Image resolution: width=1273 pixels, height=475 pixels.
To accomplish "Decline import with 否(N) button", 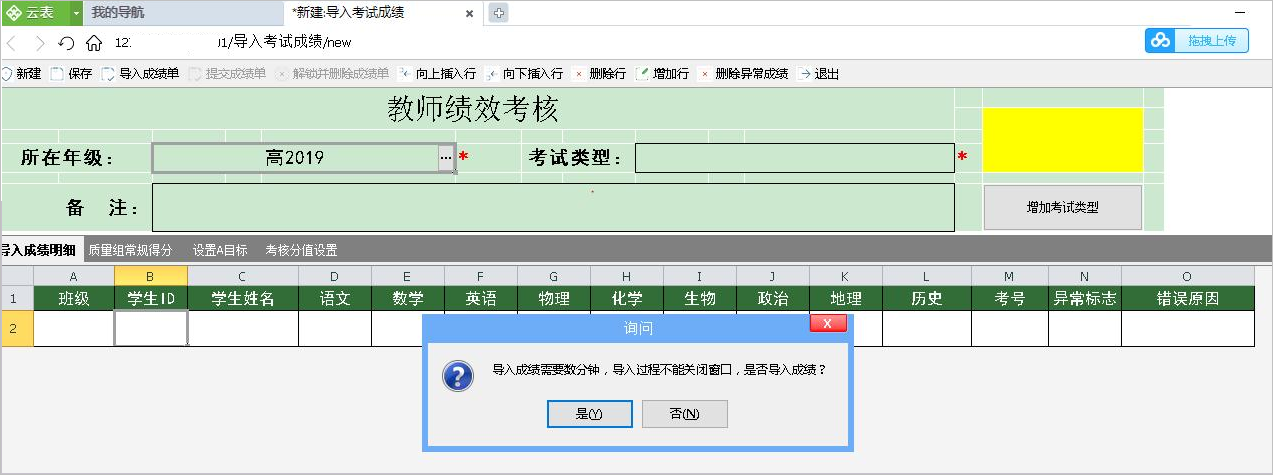I will (685, 414).
